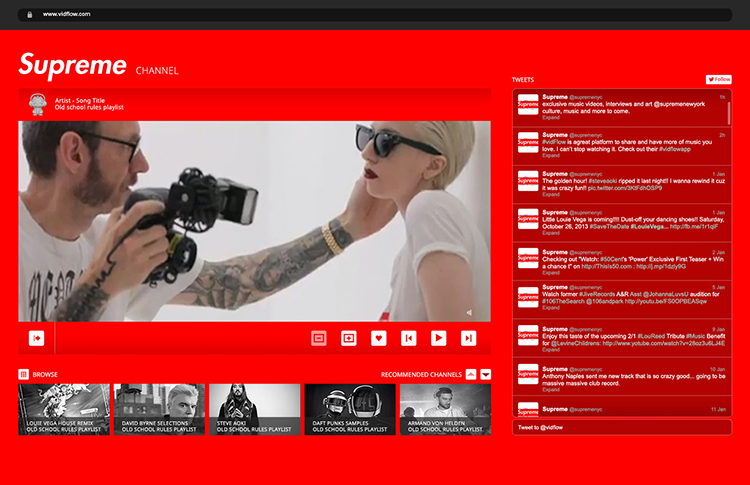Click the volume speaker icon on the video

pos(469,312)
